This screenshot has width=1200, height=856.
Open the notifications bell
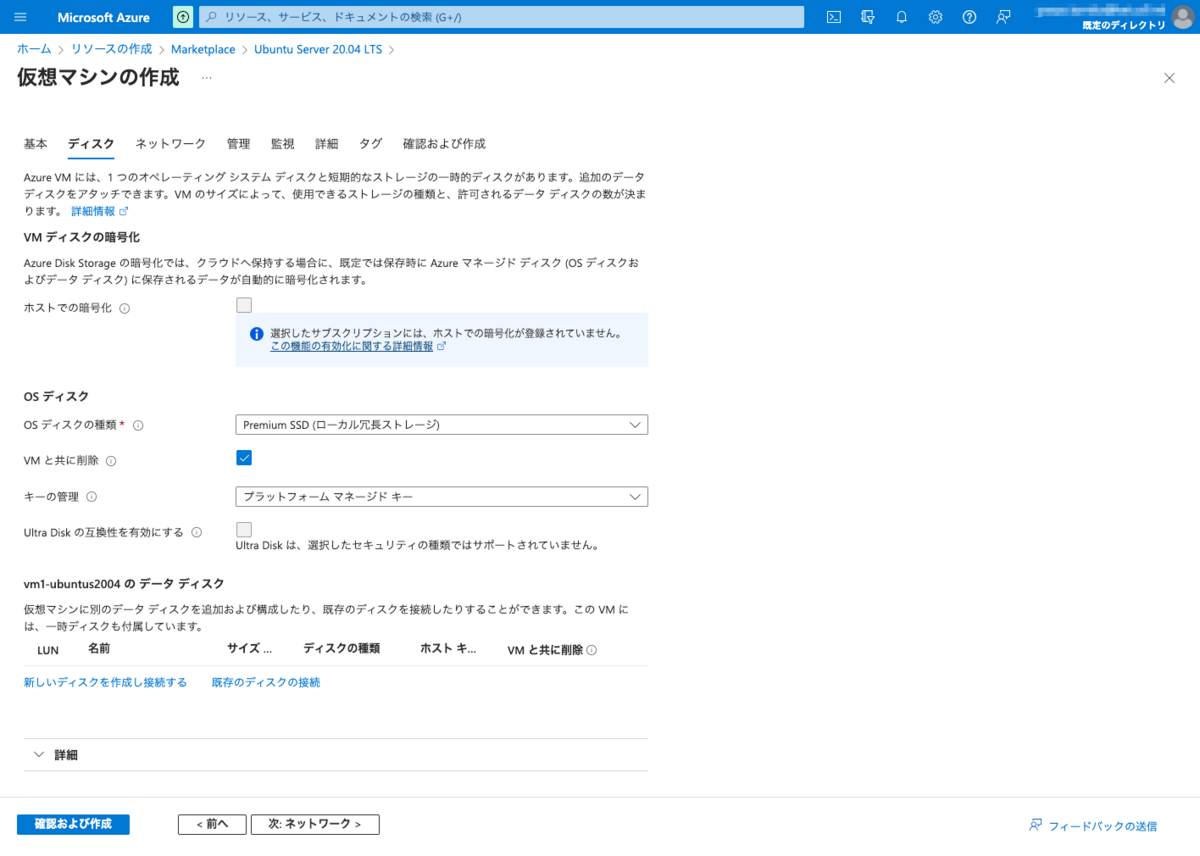point(901,17)
